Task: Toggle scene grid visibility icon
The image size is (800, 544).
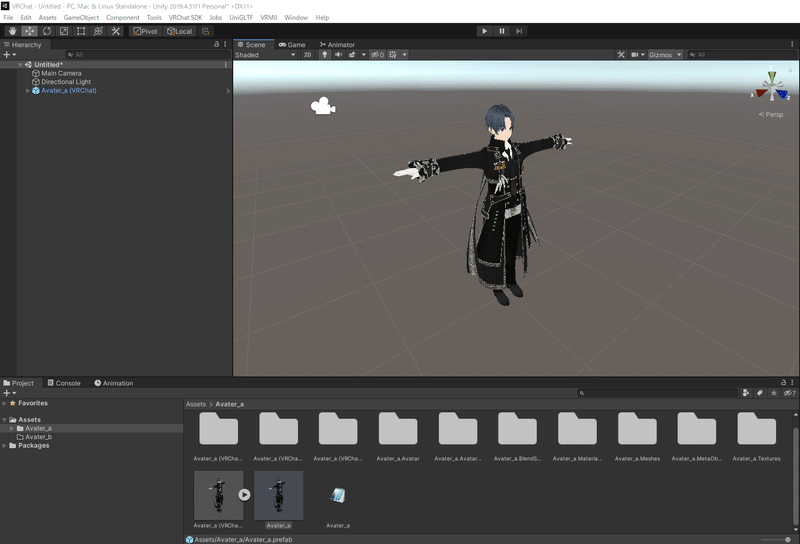Action: [393, 55]
